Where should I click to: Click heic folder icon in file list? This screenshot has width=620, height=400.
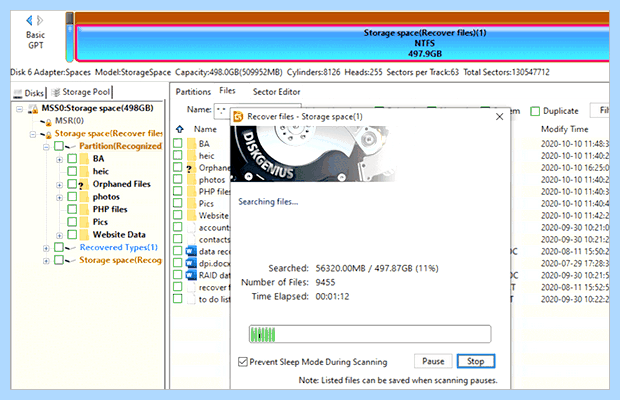(191, 155)
